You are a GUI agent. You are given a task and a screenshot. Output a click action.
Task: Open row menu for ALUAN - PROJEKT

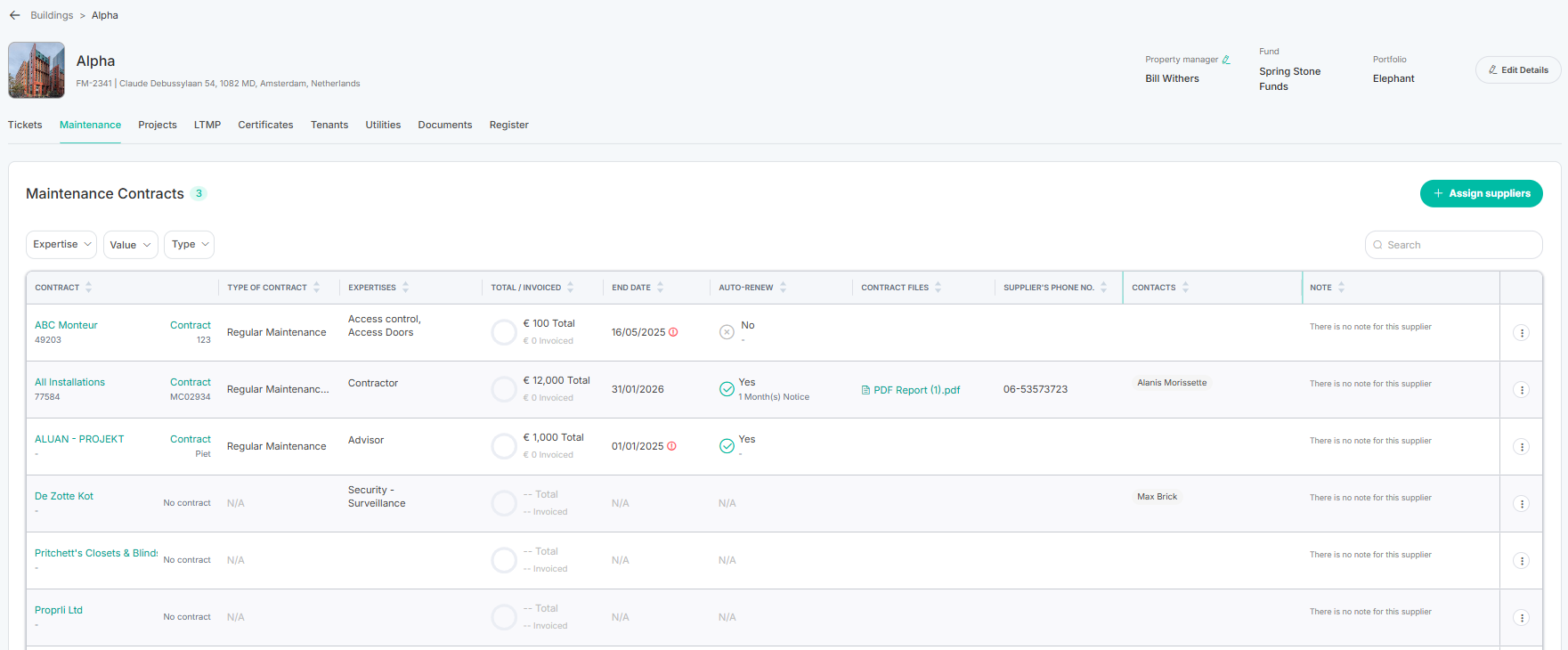point(1522,447)
